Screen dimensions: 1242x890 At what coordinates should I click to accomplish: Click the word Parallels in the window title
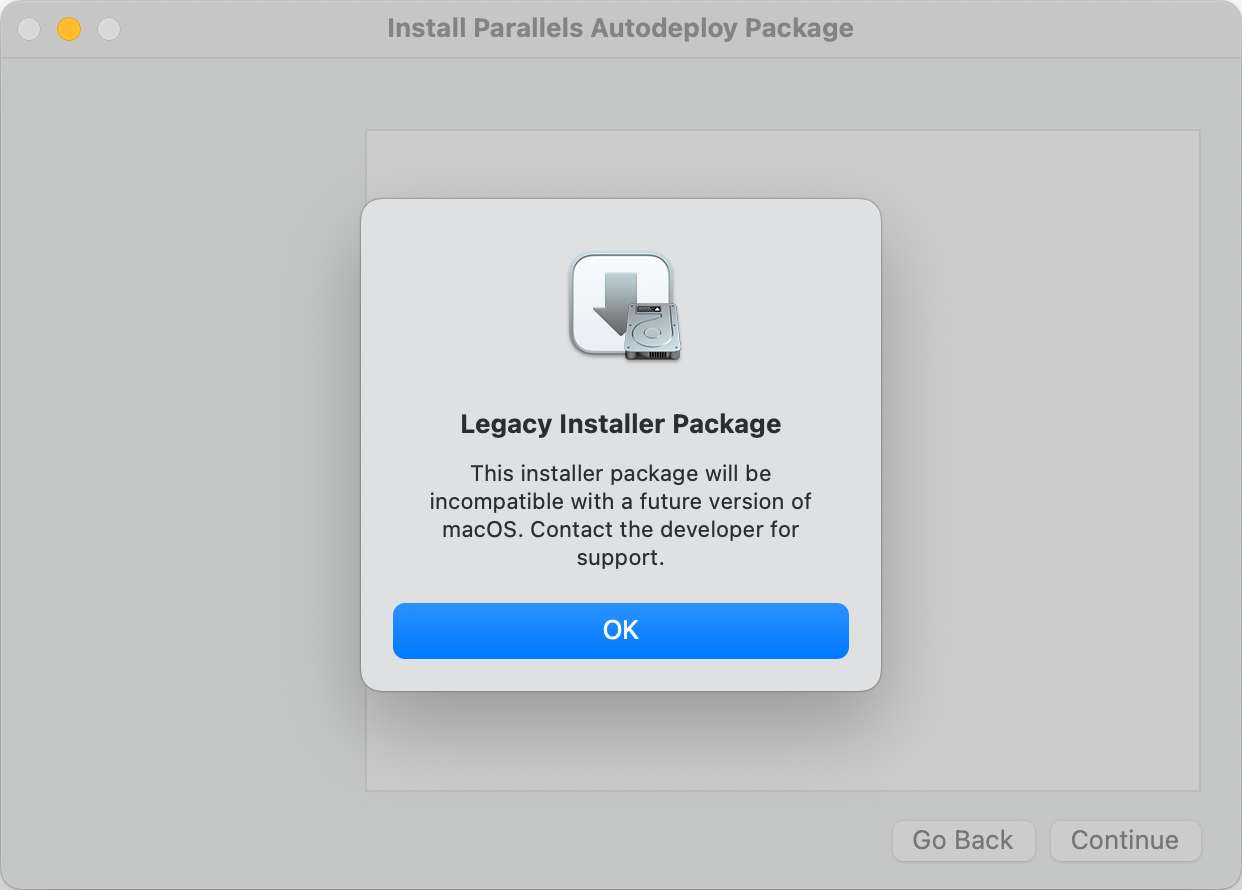coord(527,28)
